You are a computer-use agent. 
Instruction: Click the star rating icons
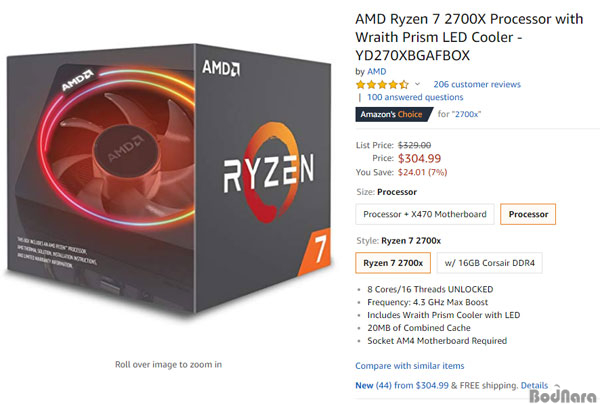click(x=382, y=85)
